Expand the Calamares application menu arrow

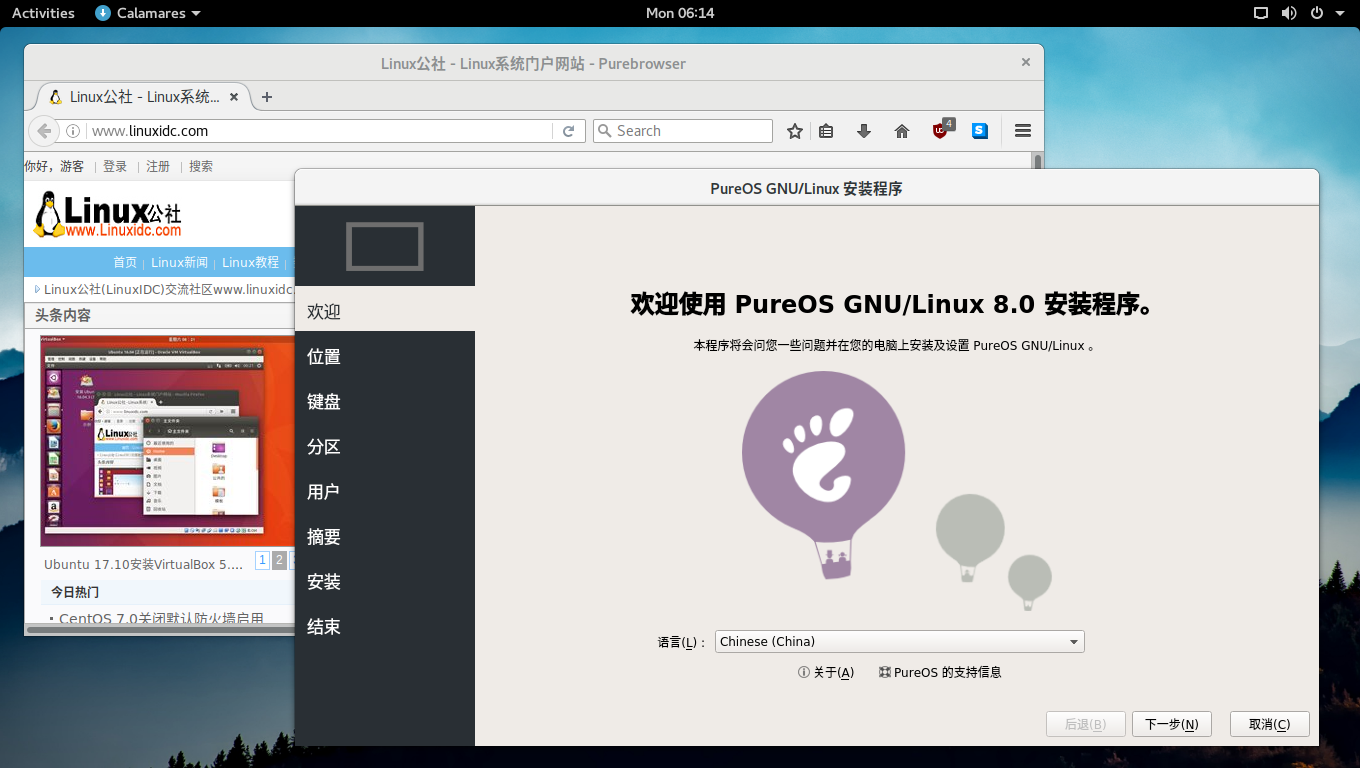coord(195,14)
